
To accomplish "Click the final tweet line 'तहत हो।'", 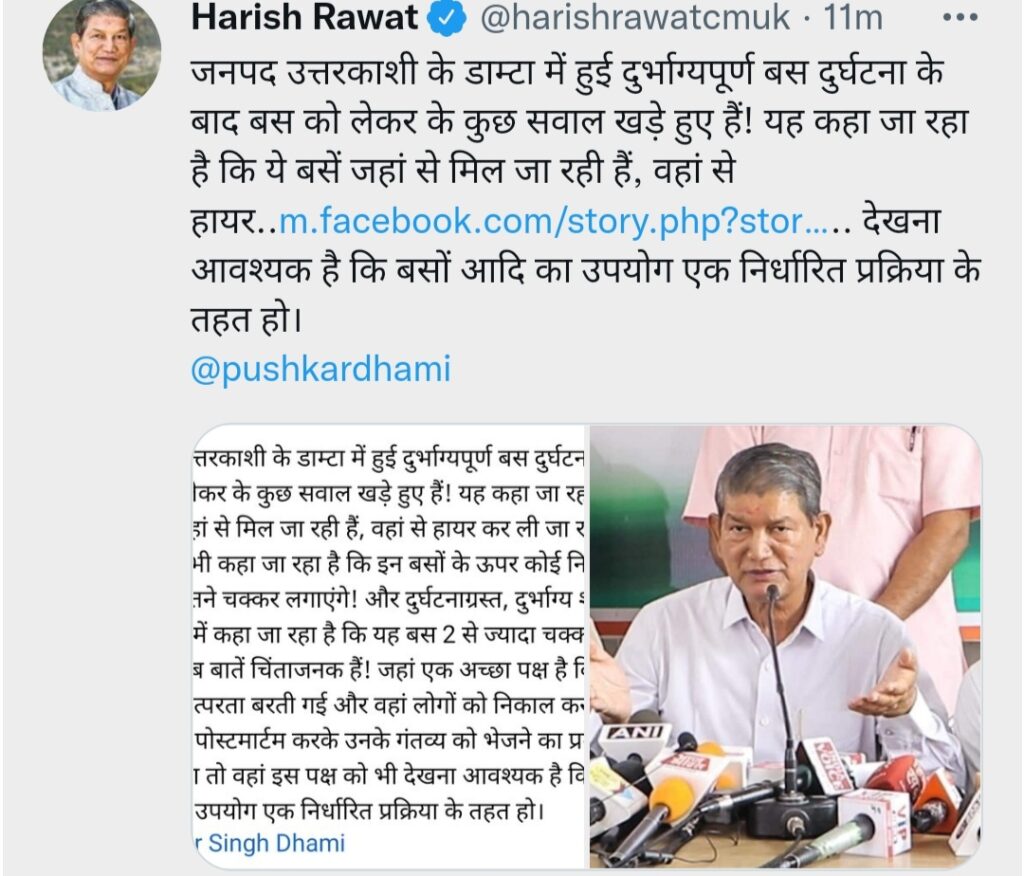I will [x=246, y=319].
